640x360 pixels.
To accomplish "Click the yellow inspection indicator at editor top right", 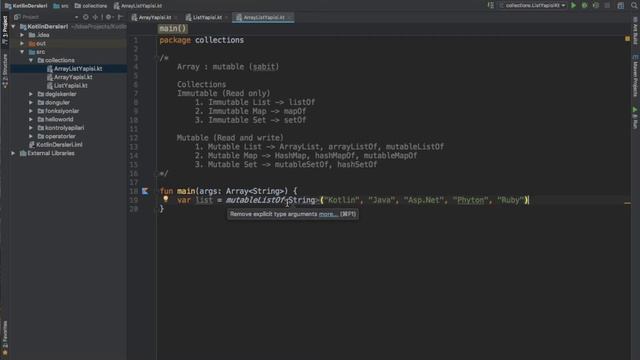I will click(x=627, y=39).
